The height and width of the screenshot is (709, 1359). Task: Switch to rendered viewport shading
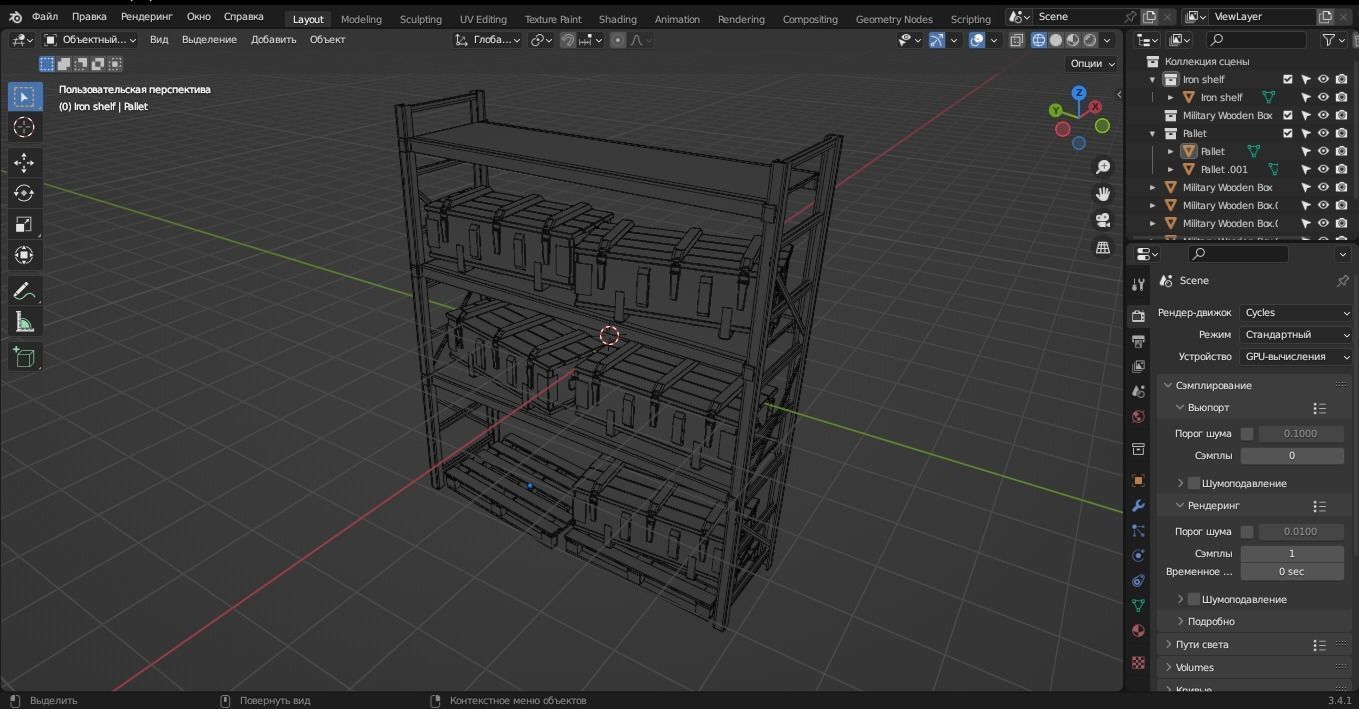pyautogui.click(x=1090, y=40)
